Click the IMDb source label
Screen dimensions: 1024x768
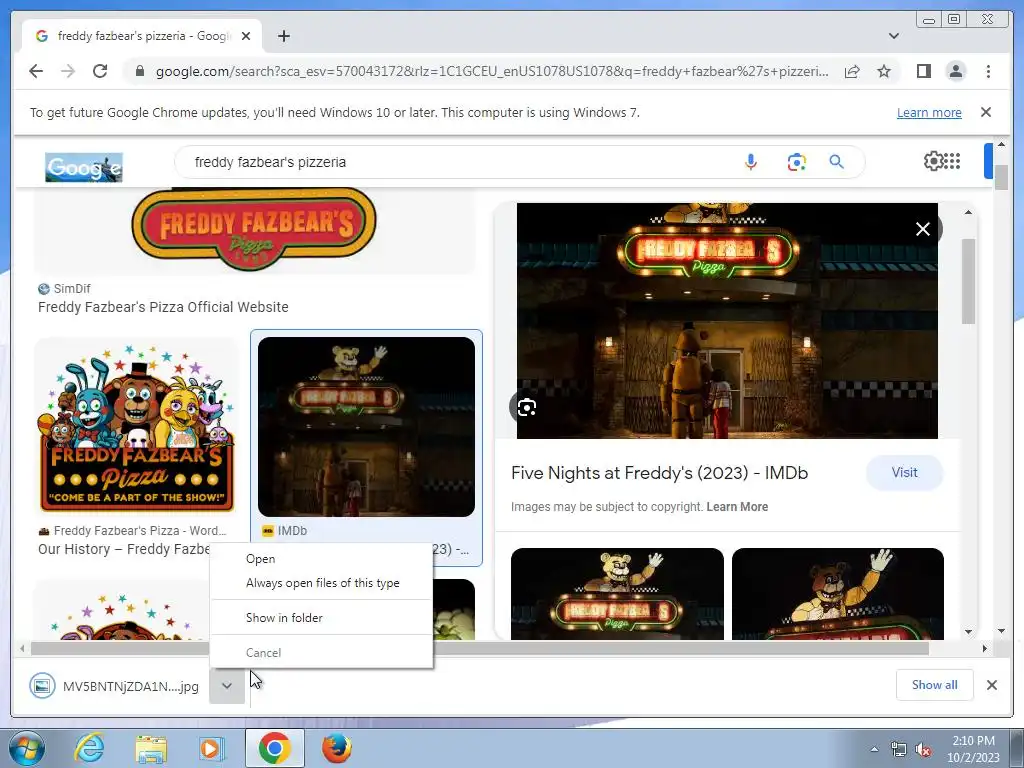pyautogui.click(x=292, y=531)
